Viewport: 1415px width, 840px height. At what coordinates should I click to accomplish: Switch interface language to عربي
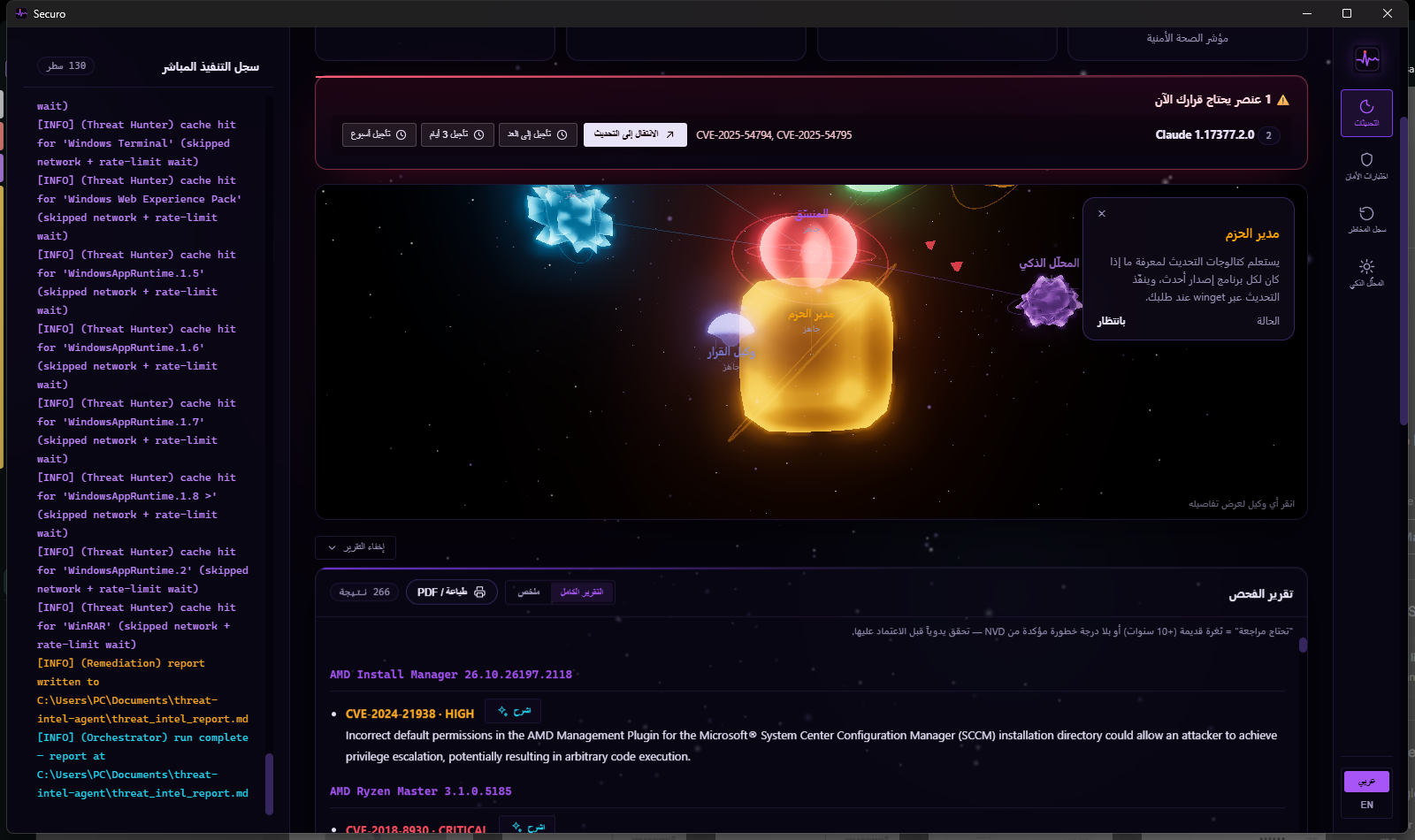pos(1366,782)
